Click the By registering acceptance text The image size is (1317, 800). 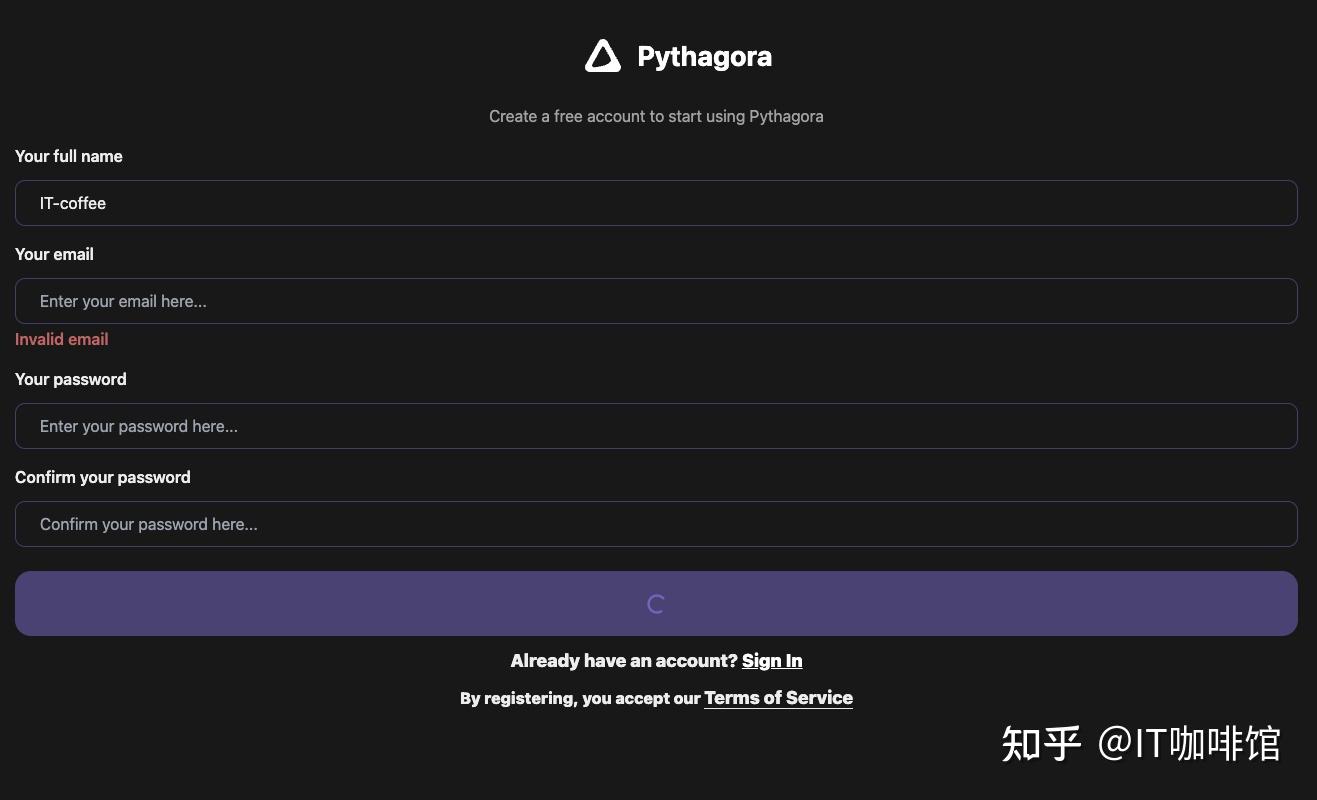tap(580, 698)
